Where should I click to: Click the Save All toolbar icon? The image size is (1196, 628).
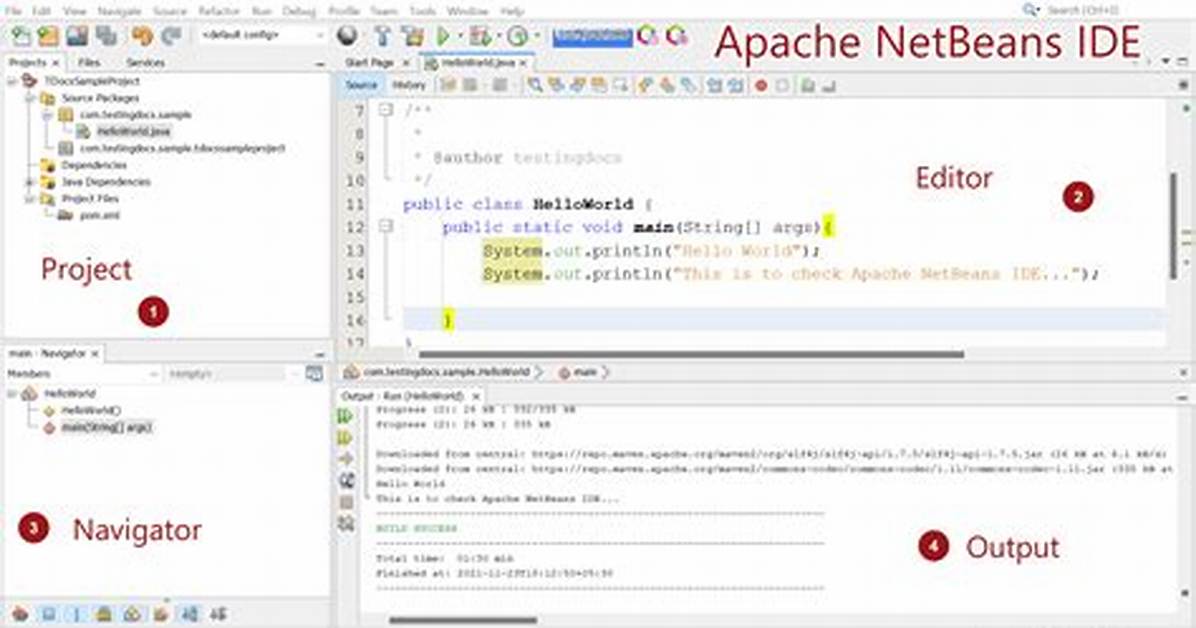[x=106, y=35]
